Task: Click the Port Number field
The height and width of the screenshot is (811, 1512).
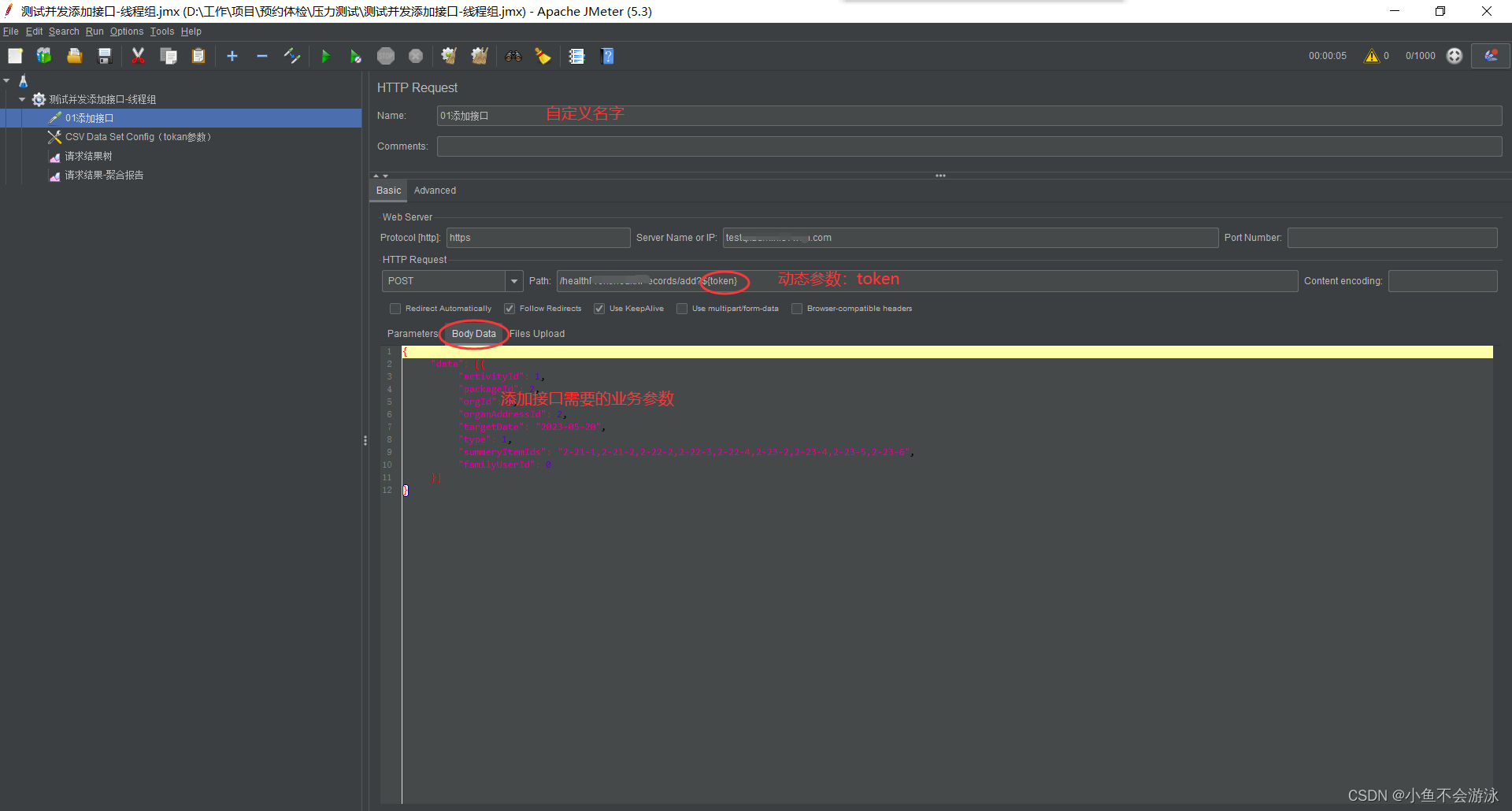Action: tap(1392, 238)
